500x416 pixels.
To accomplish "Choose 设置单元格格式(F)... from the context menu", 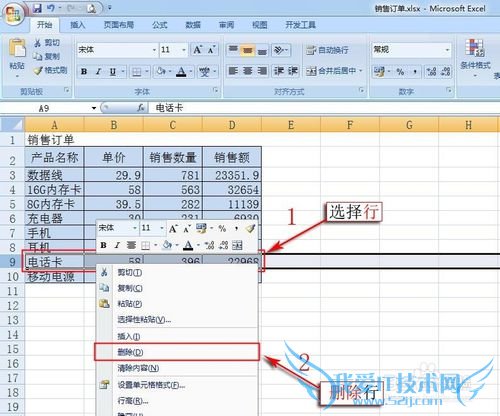I will (177, 385).
